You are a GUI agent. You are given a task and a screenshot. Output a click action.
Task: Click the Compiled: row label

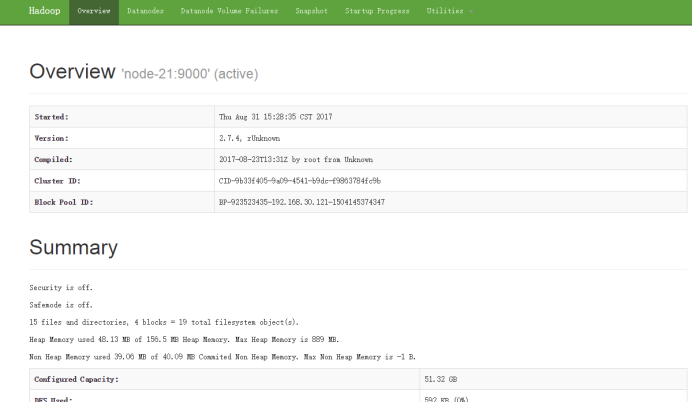coord(53,160)
